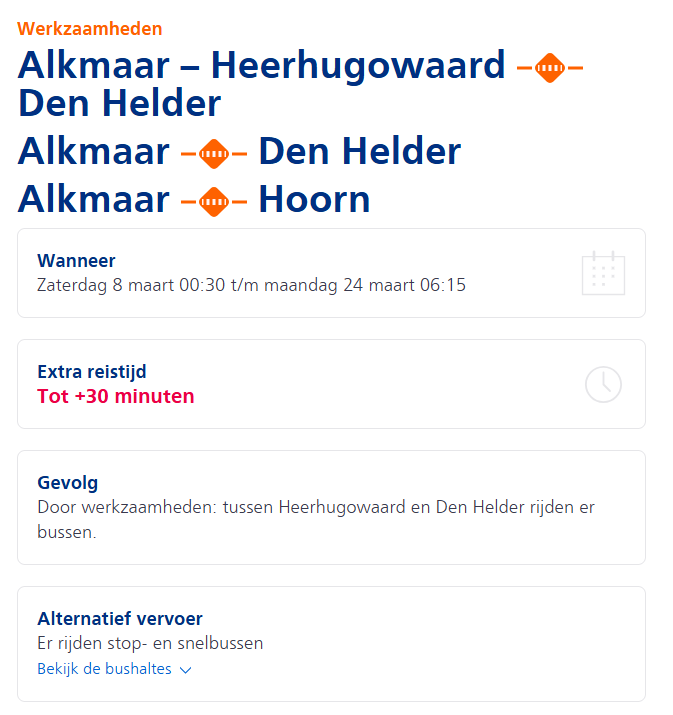This screenshot has width=673, height=715.
Task: Open the Bekijk de bushaltes link
Action: [x=104, y=669]
